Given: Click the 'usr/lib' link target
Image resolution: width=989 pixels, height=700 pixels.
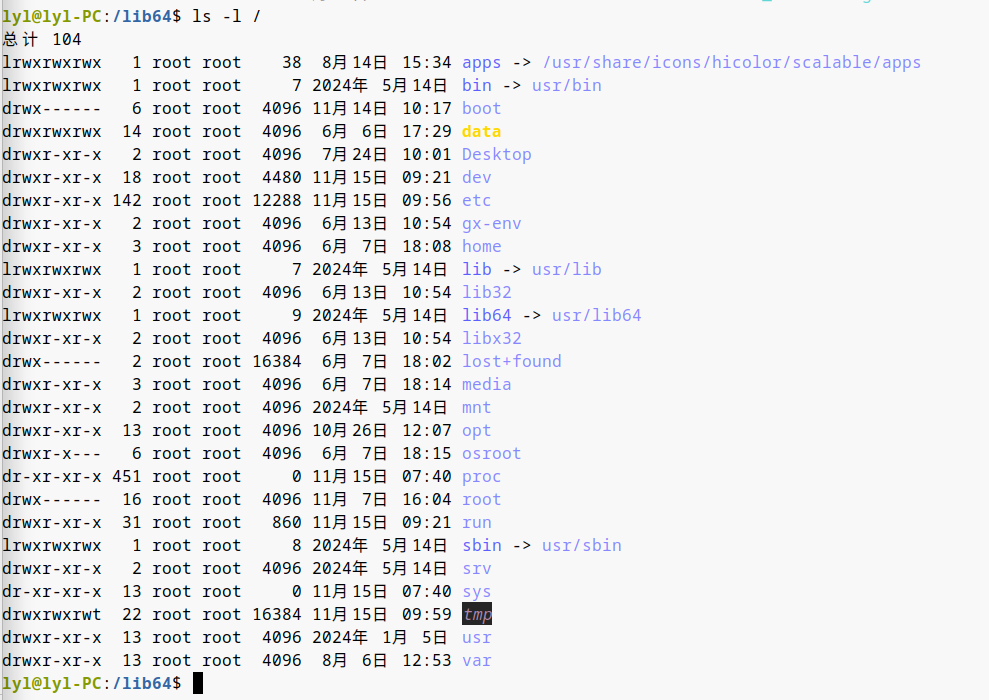Looking at the screenshot, I should [x=566, y=269].
